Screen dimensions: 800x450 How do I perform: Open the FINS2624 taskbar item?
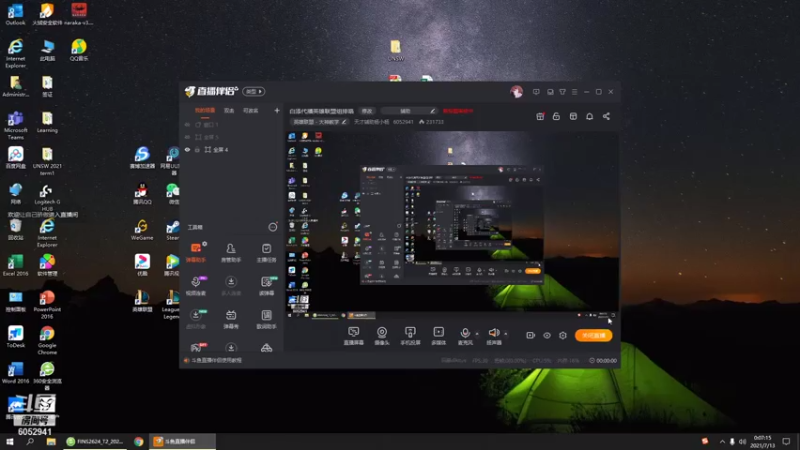pos(95,441)
